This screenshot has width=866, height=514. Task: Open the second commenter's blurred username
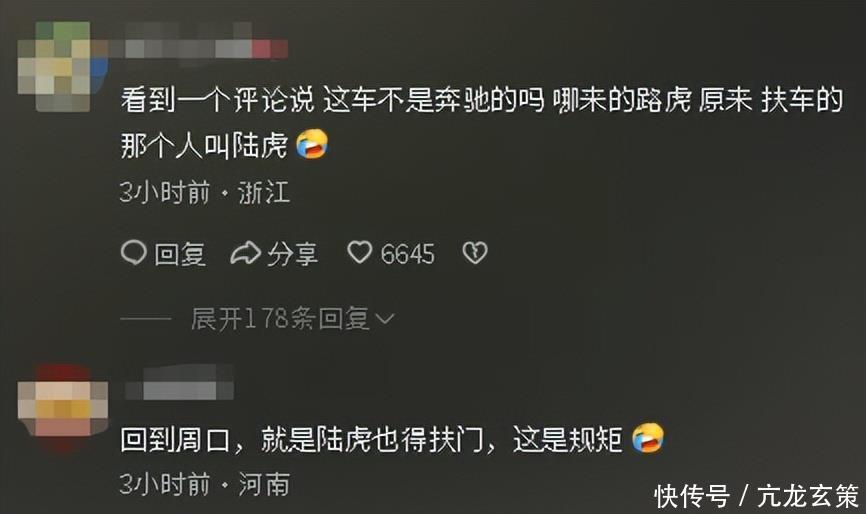179,385
